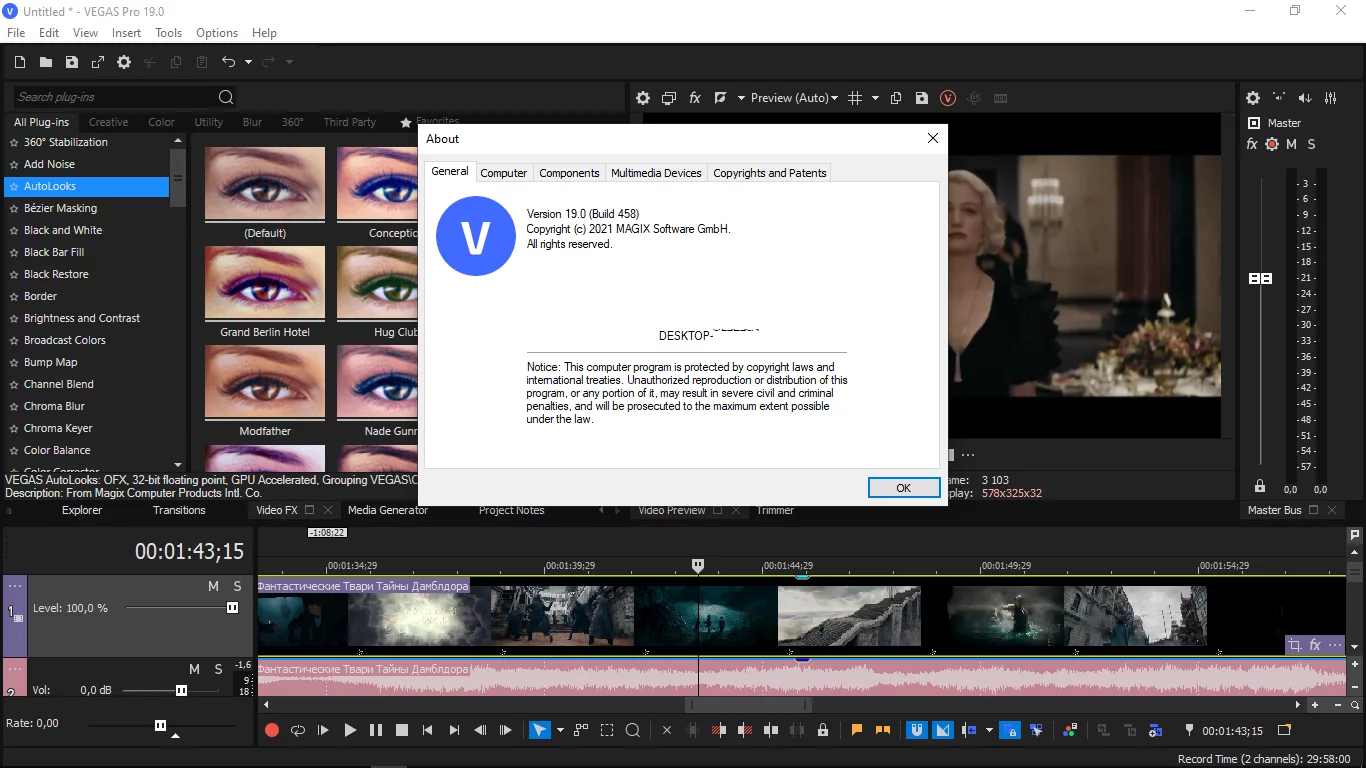Show the Favorites plug-in category
This screenshot has width=1366, height=768.
(x=429, y=122)
